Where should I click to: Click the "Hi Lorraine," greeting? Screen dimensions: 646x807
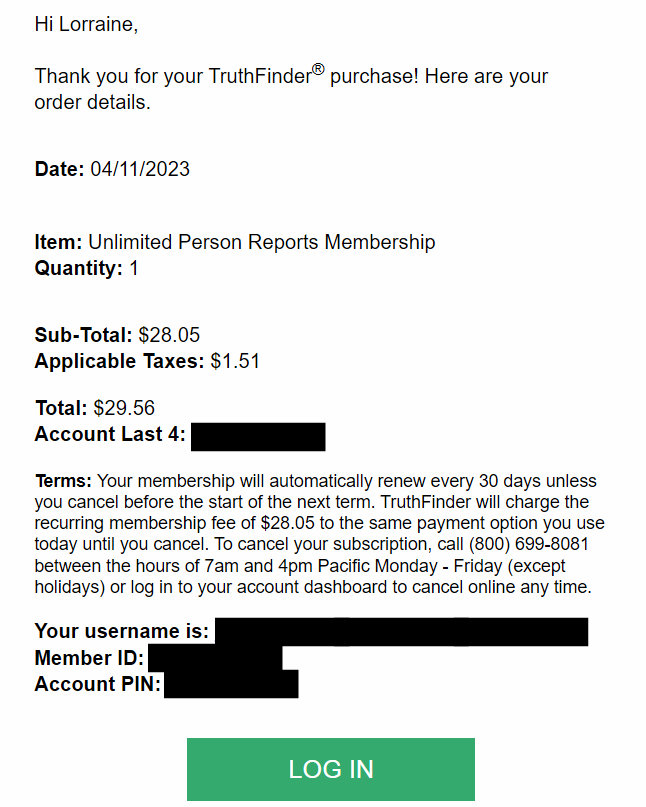86,24
